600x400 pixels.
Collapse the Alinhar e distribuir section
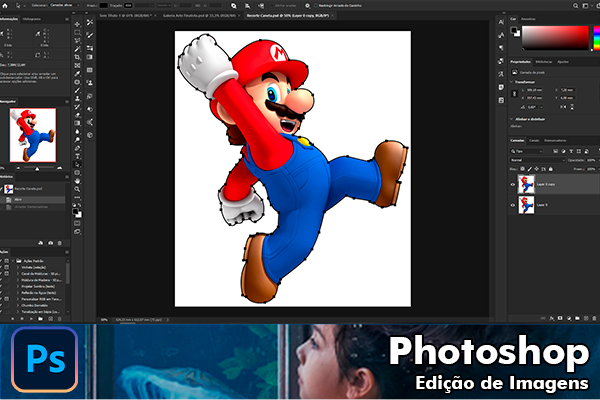512,119
